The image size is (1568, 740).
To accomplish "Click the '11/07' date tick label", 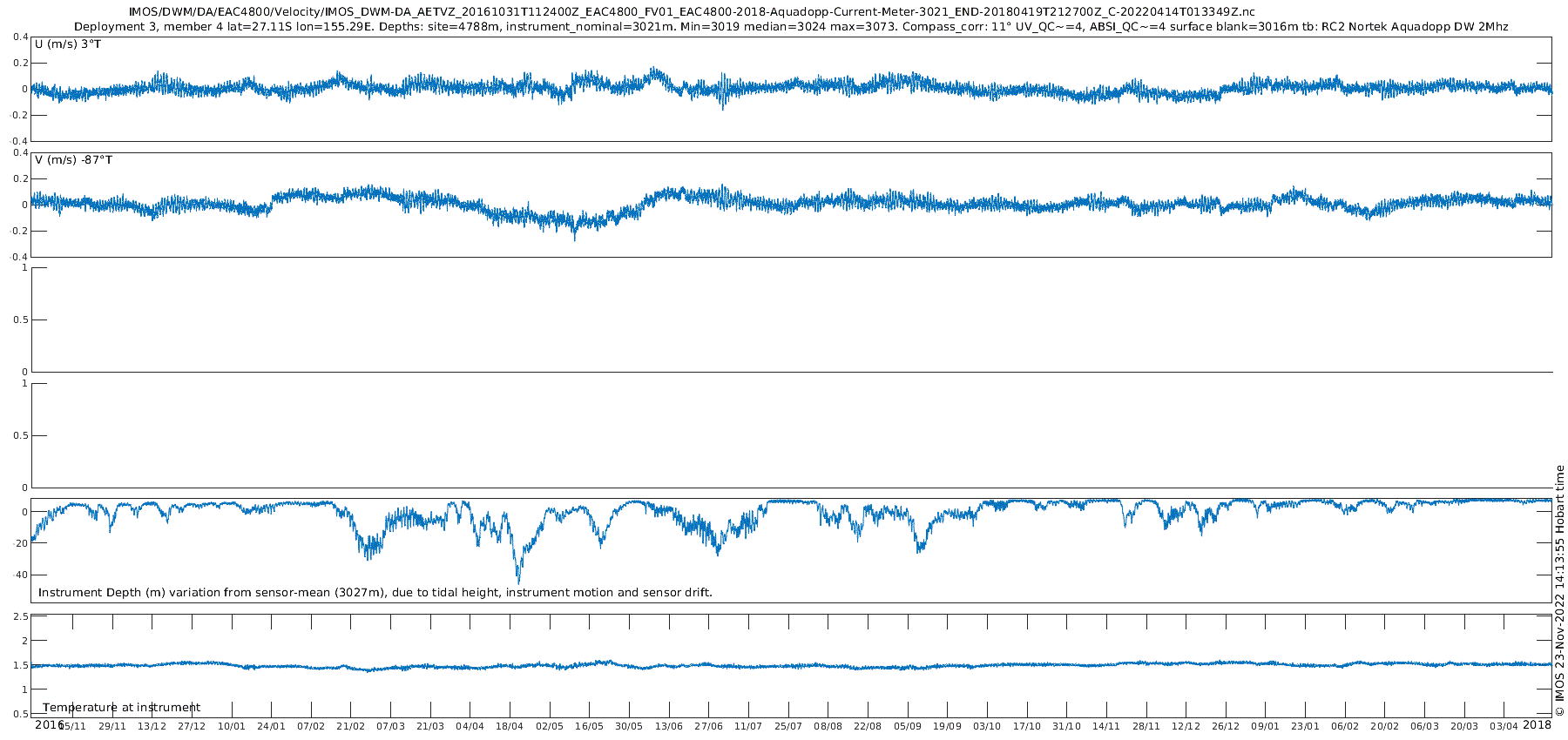I will click(748, 726).
